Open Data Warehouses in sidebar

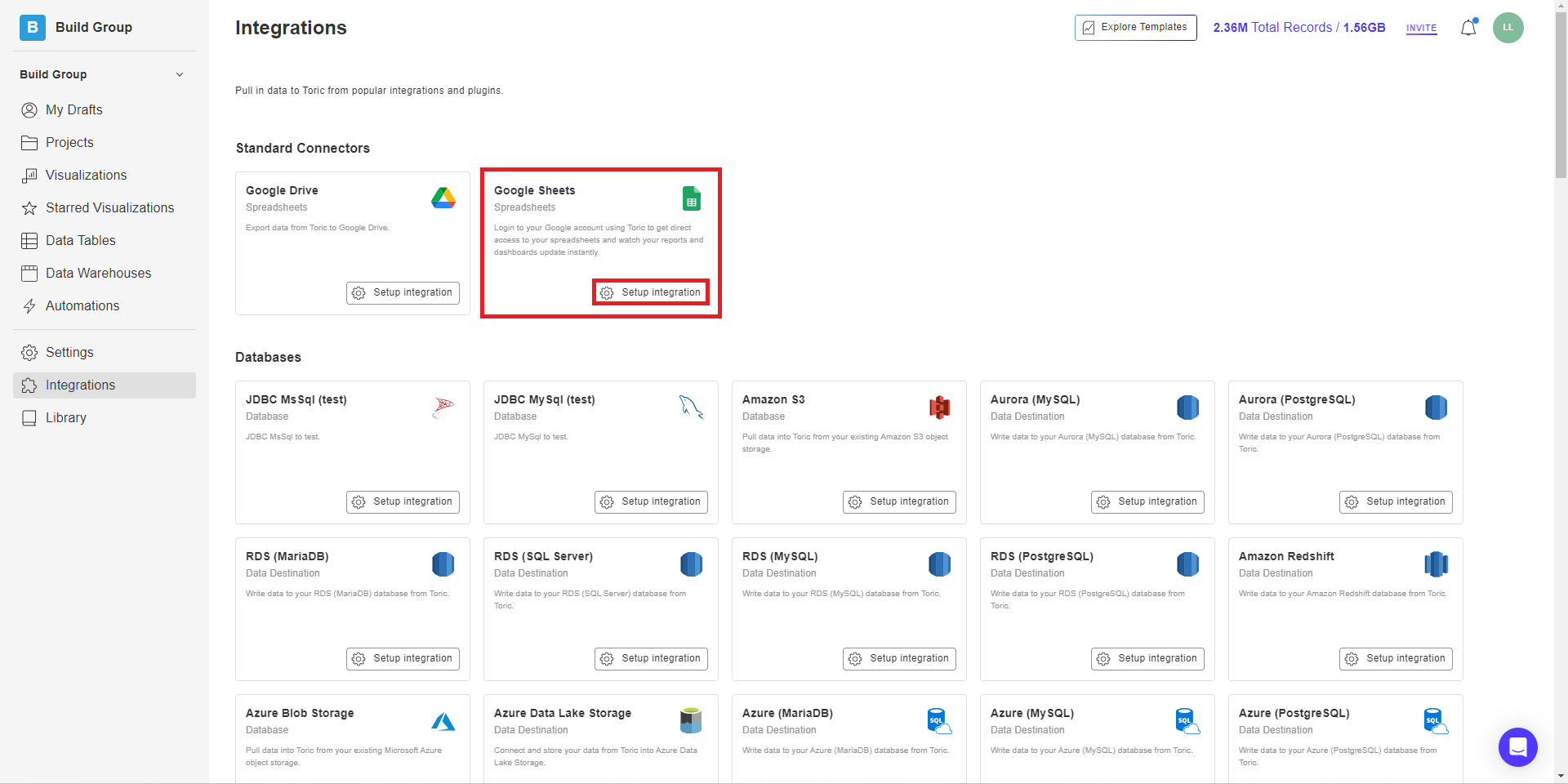[105, 273]
